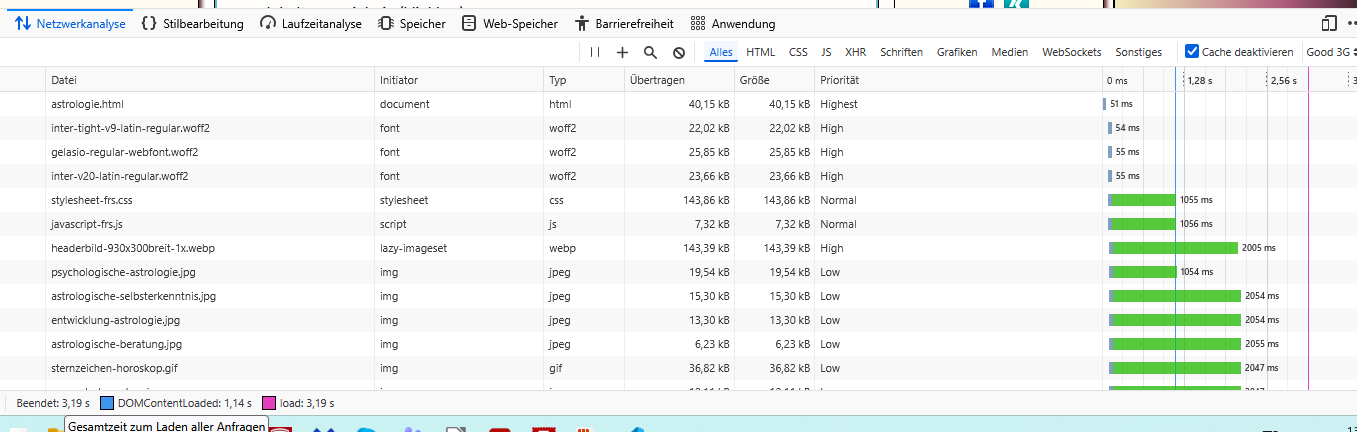Click the headerbild webp waterfall bar
The height and width of the screenshot is (432, 1357).
pyautogui.click(x=1173, y=248)
